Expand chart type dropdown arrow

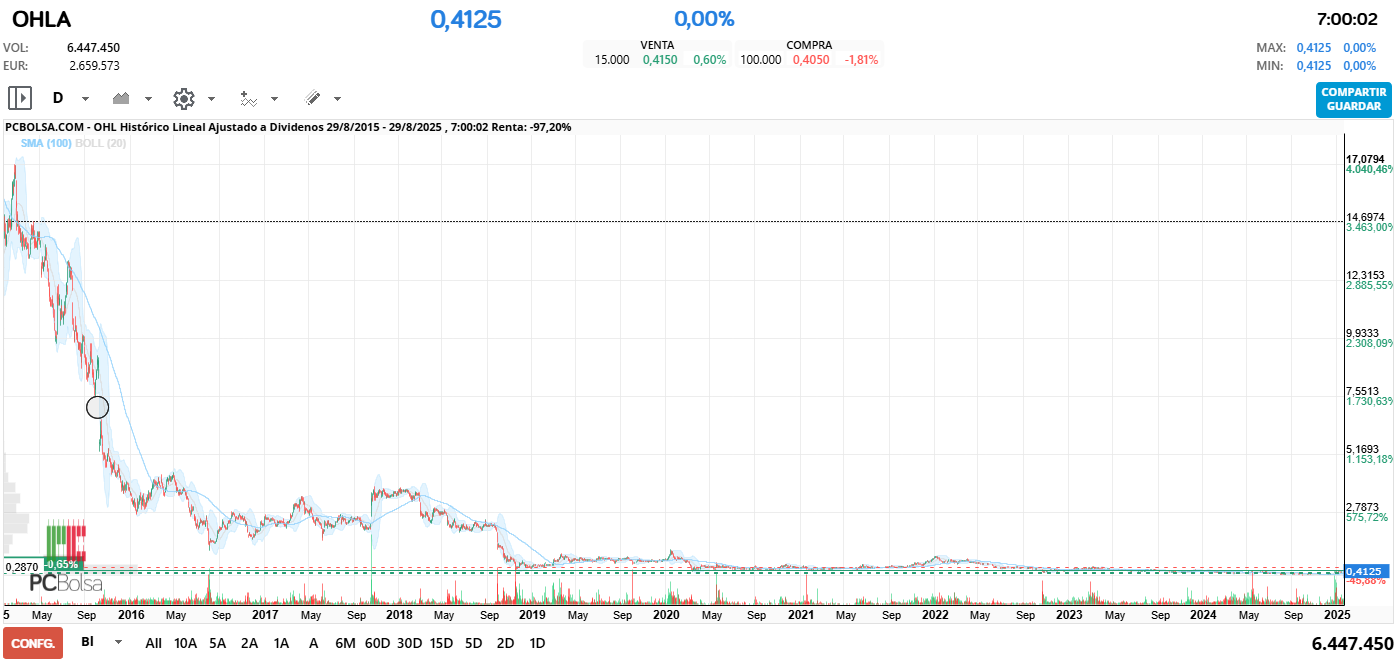click(148, 99)
